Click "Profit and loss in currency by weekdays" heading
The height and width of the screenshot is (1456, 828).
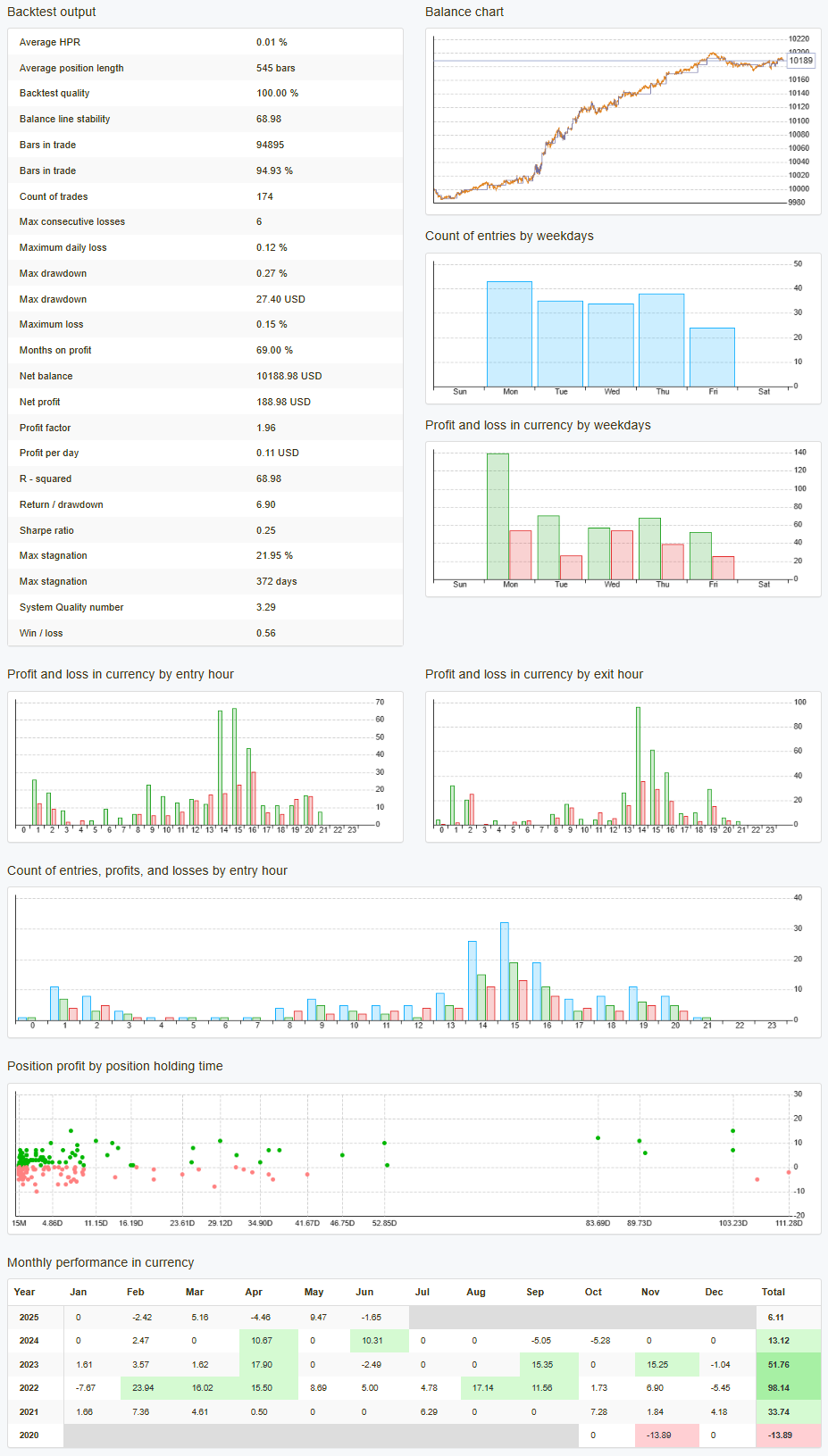538,425
